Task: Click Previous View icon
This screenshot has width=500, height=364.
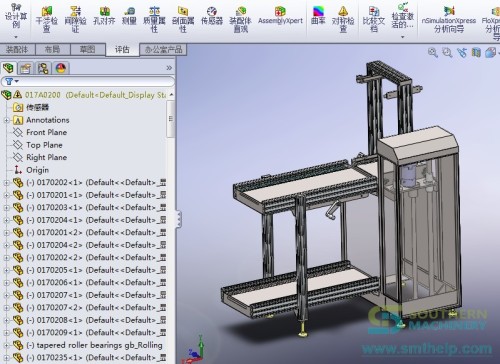Action: coord(462,53)
